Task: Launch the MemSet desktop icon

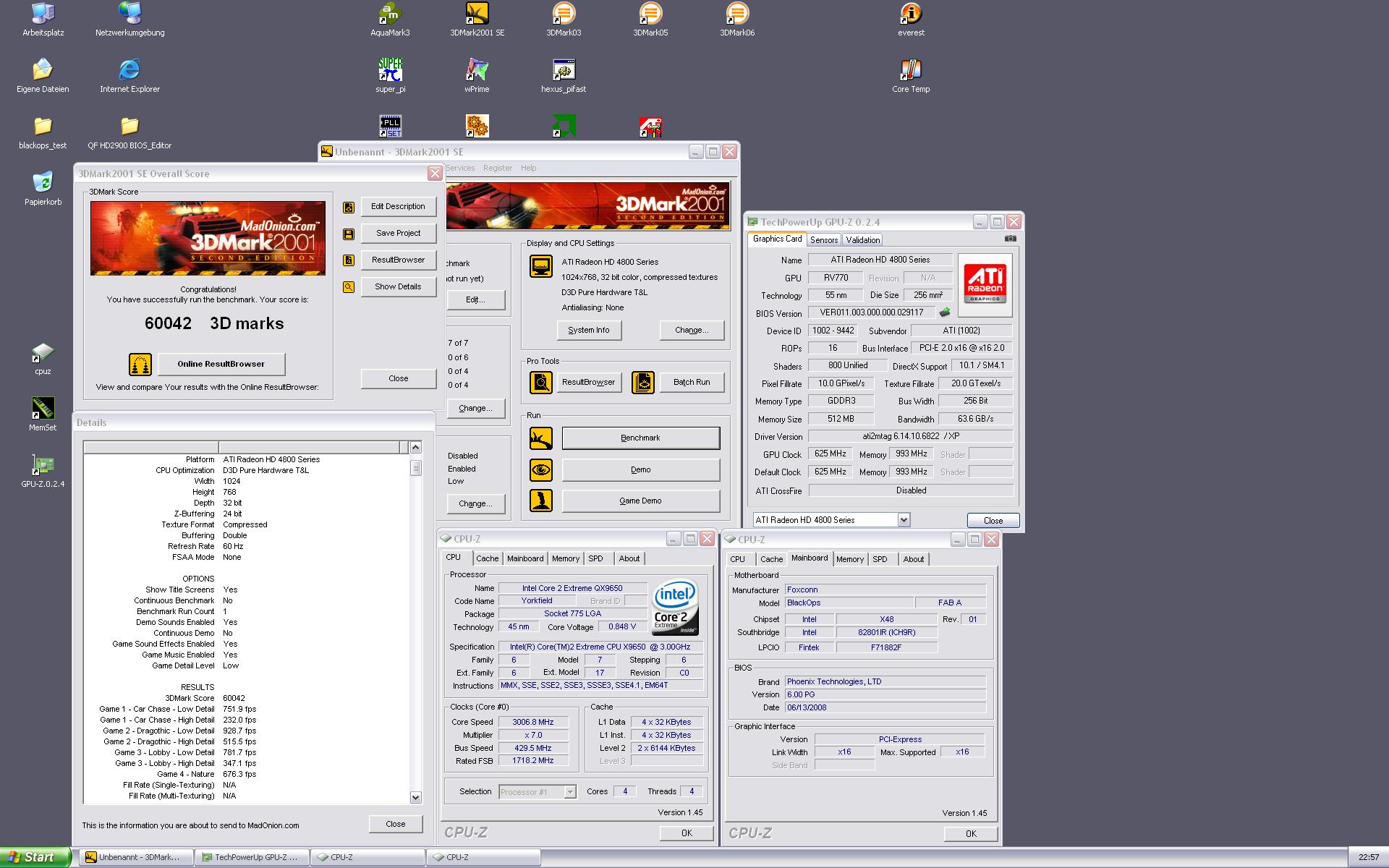Action: [43, 414]
